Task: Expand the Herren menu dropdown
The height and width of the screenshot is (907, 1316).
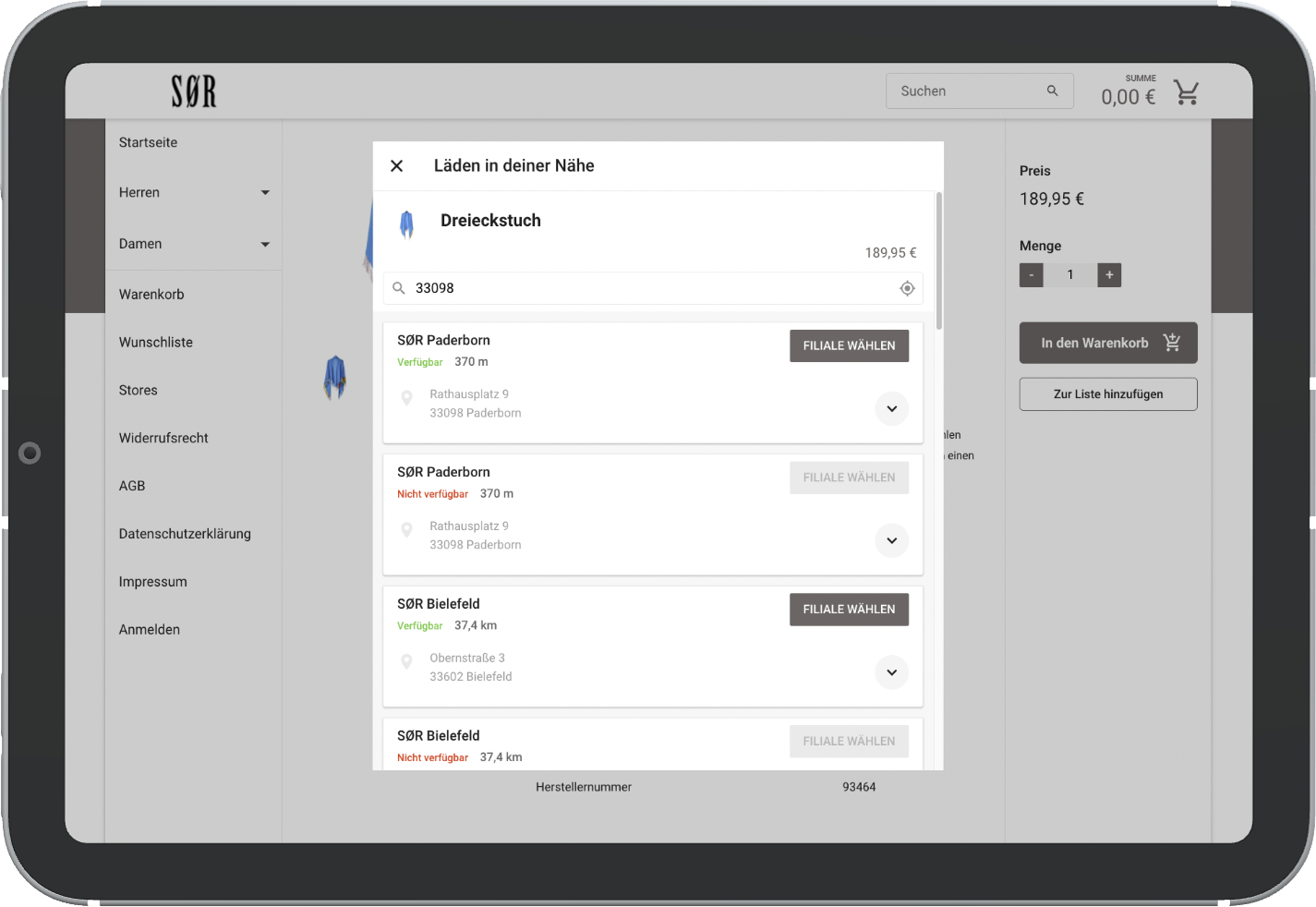Action: (265, 193)
